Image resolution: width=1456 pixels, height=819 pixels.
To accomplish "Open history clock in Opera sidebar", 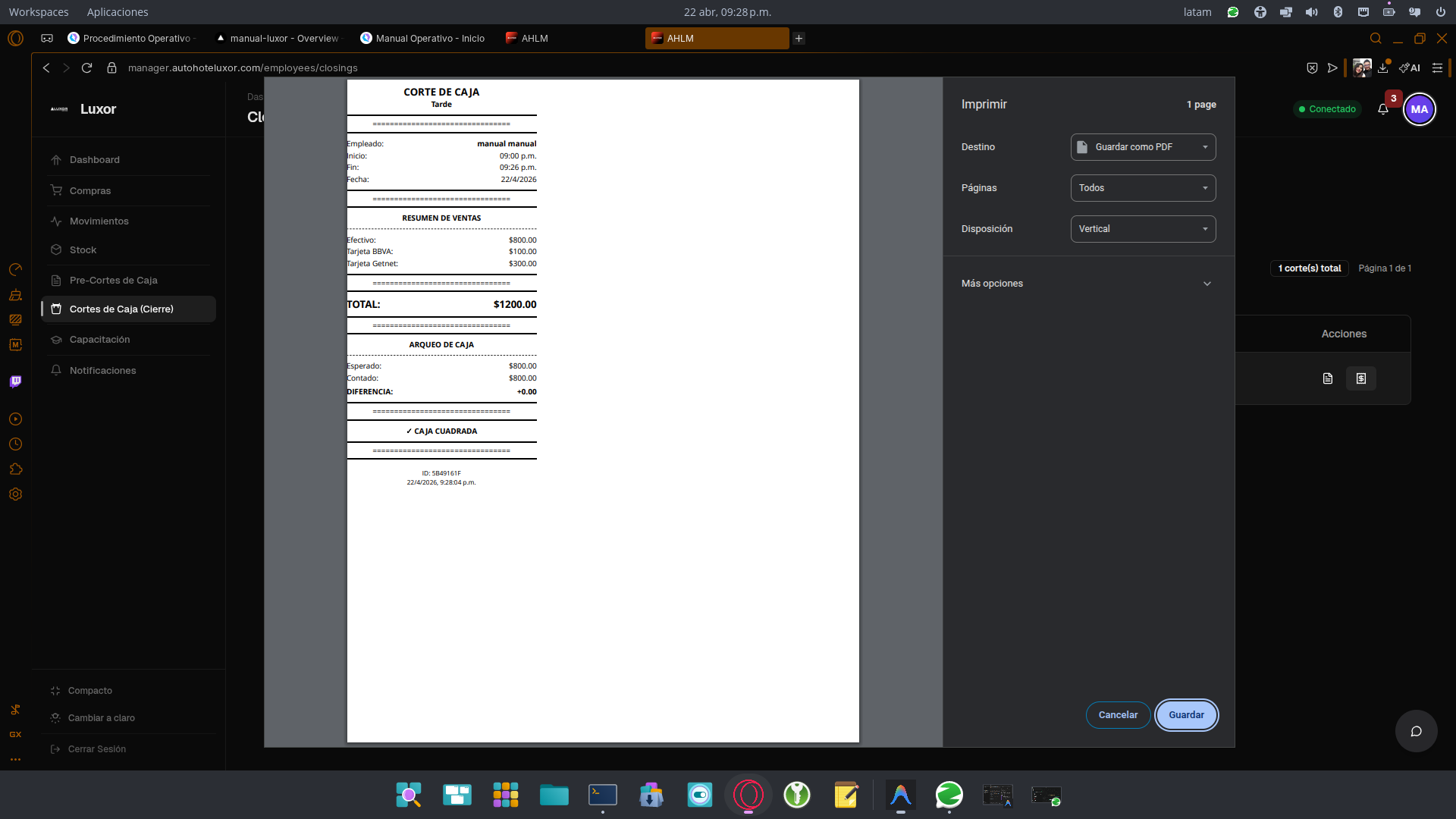I will [x=15, y=444].
